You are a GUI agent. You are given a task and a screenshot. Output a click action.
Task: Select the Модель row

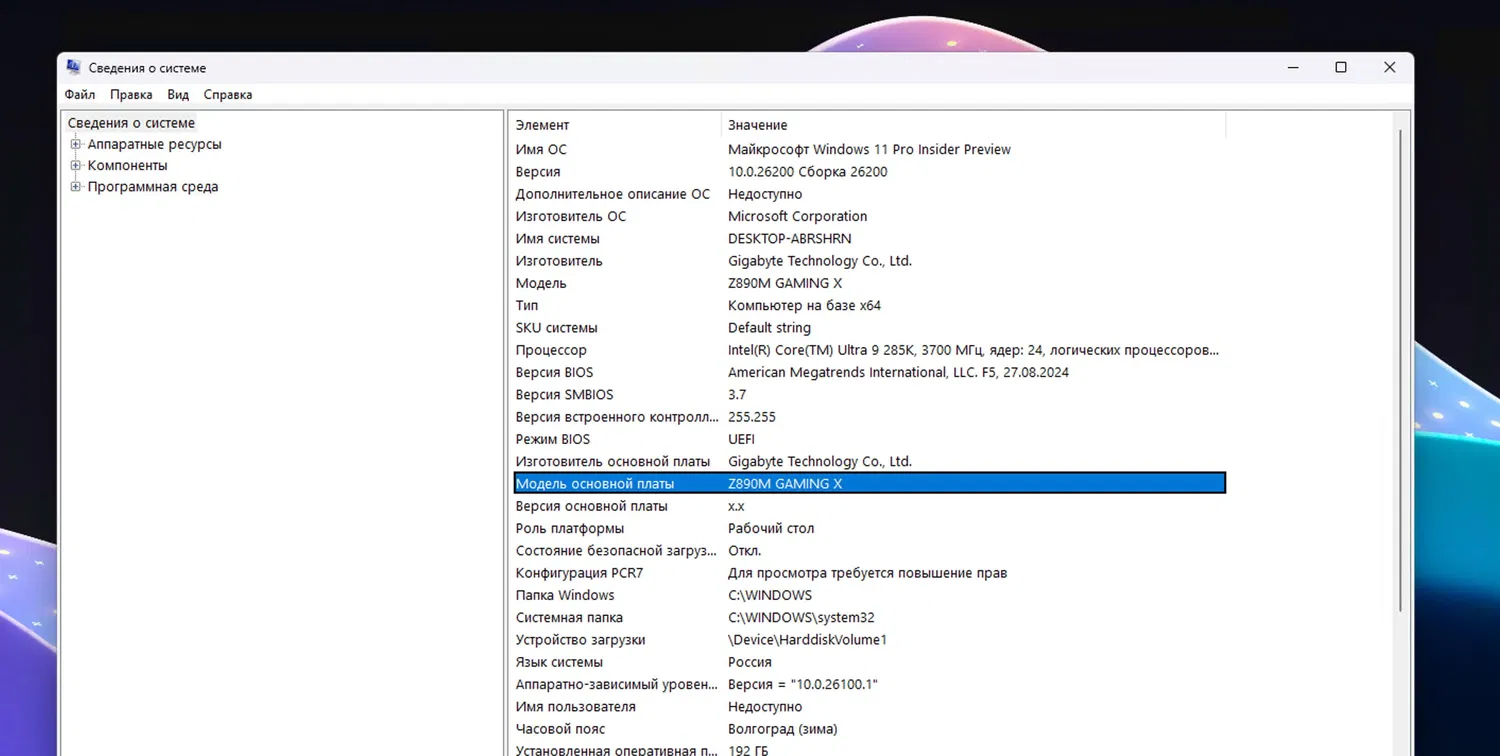tap(869, 283)
